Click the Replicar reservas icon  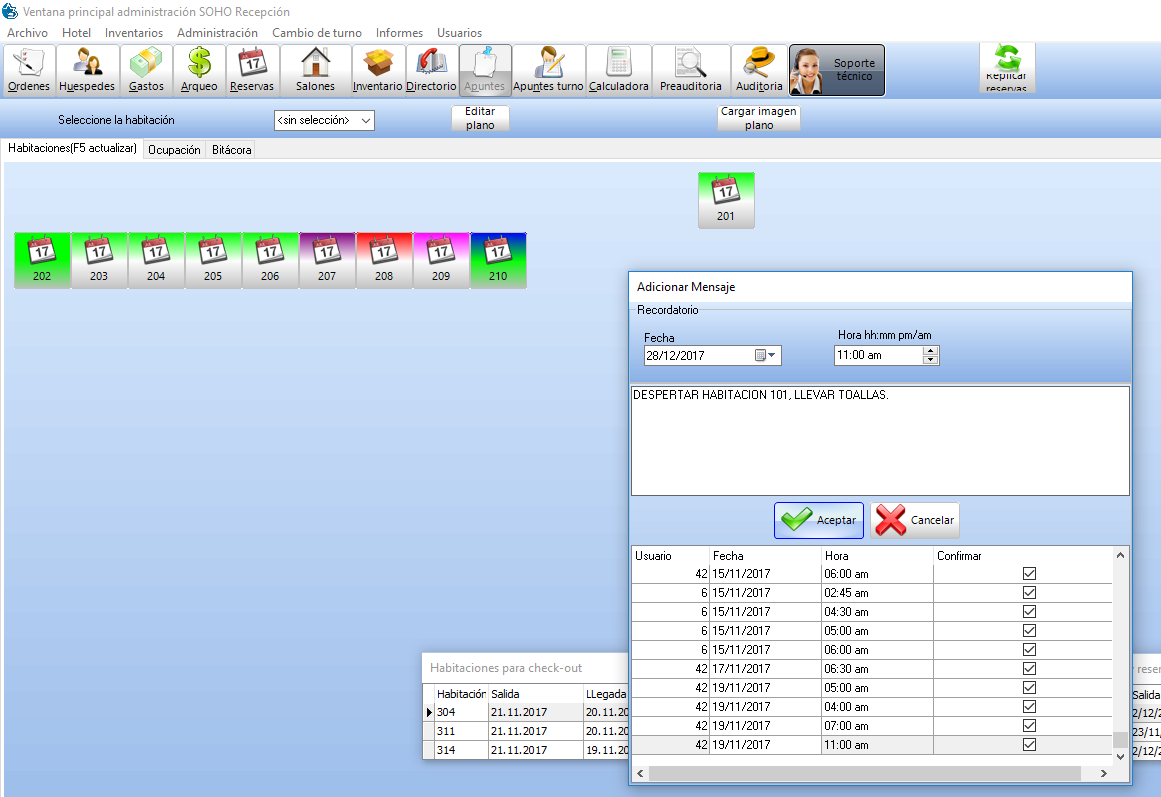tap(1006, 69)
